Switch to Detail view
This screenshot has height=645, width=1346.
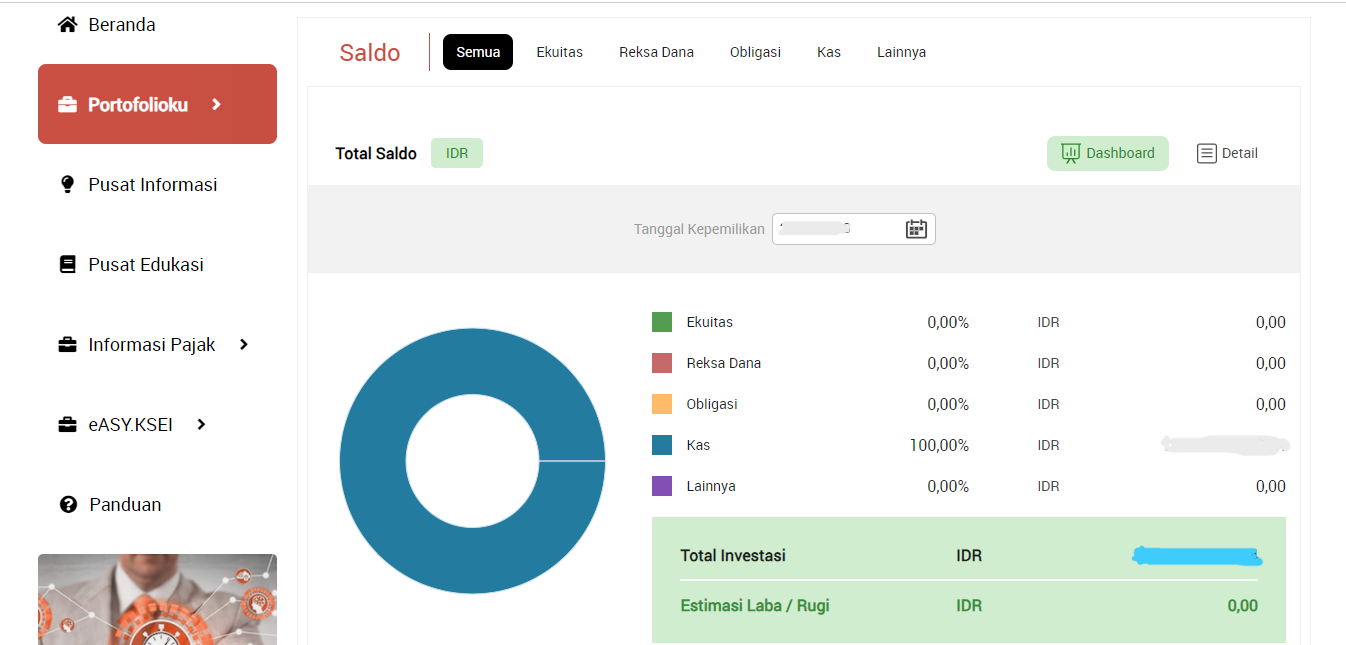click(x=1227, y=153)
